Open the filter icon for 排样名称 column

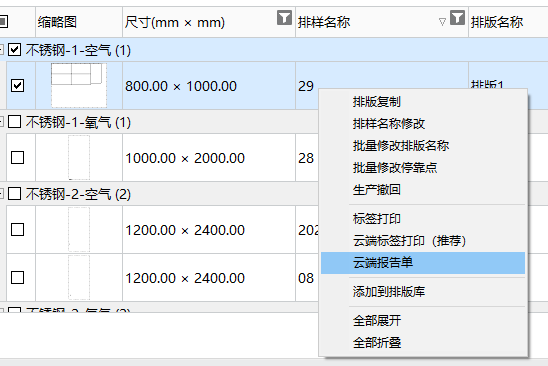tap(457, 17)
